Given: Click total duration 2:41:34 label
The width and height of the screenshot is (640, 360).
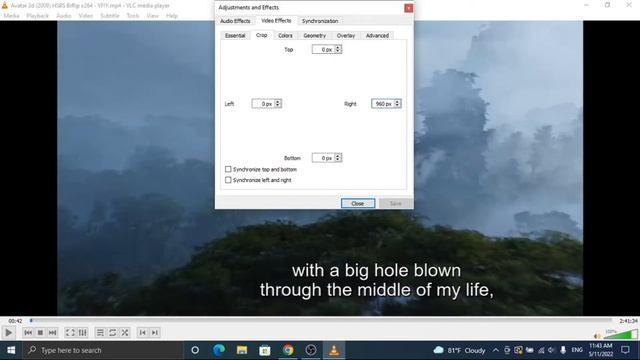Looking at the screenshot, I should [628, 321].
